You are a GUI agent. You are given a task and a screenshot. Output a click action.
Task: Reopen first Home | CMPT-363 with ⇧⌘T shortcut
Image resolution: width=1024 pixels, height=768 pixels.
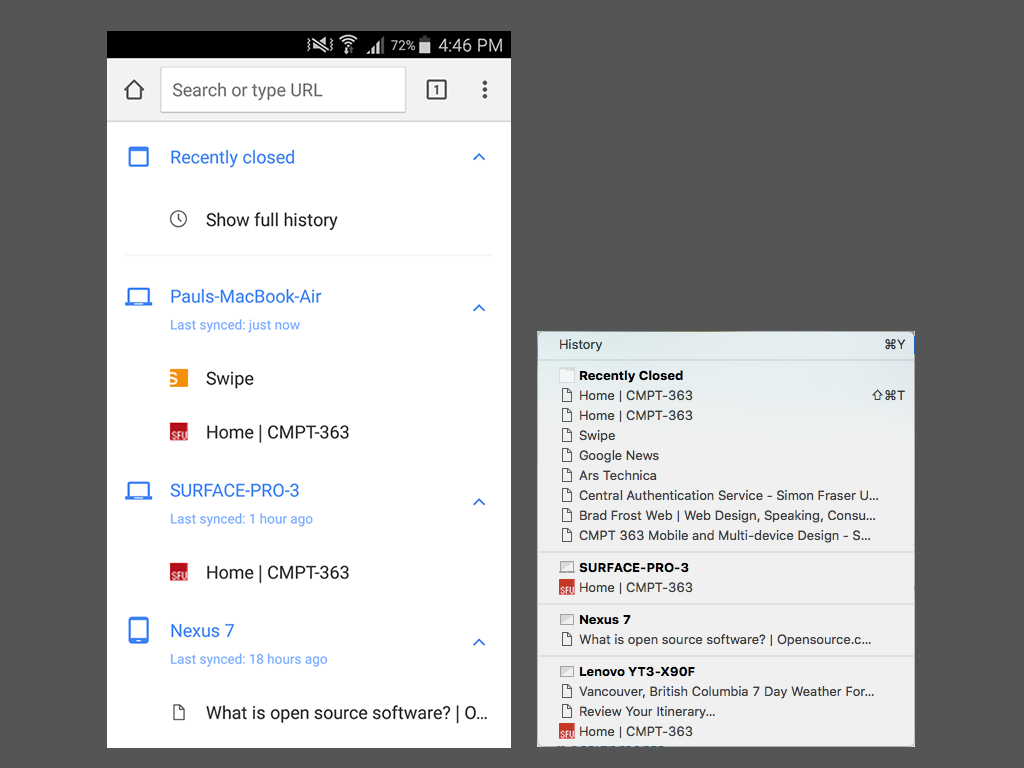click(x=726, y=396)
